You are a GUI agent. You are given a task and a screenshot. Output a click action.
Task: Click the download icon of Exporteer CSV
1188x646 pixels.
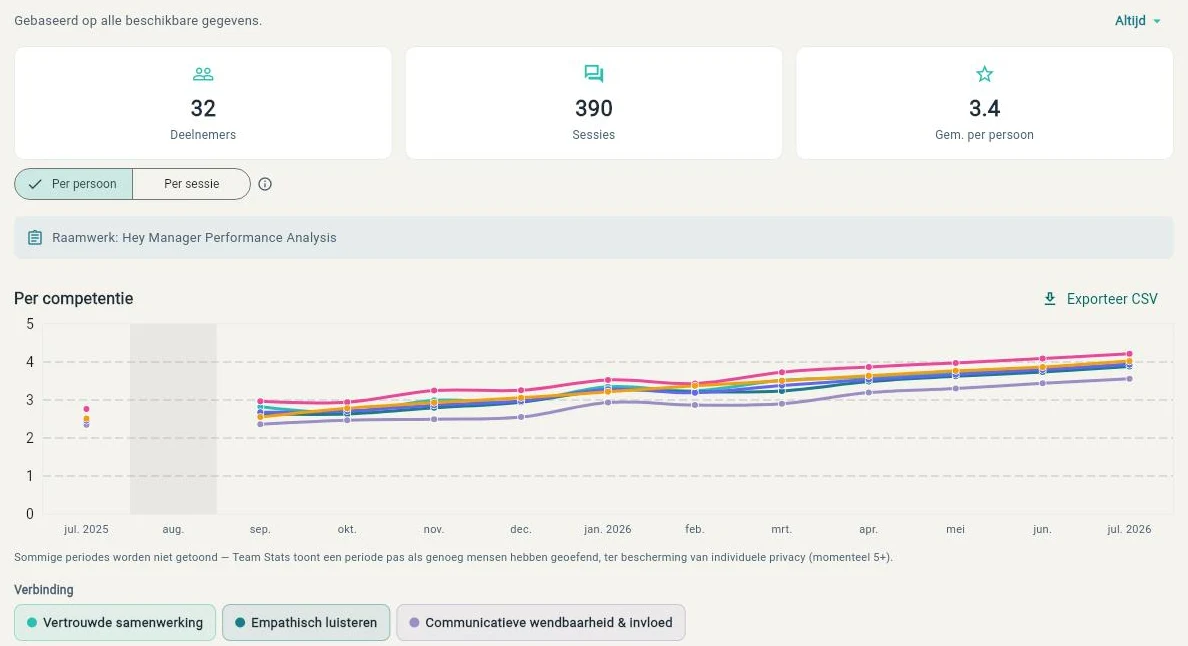click(x=1049, y=299)
